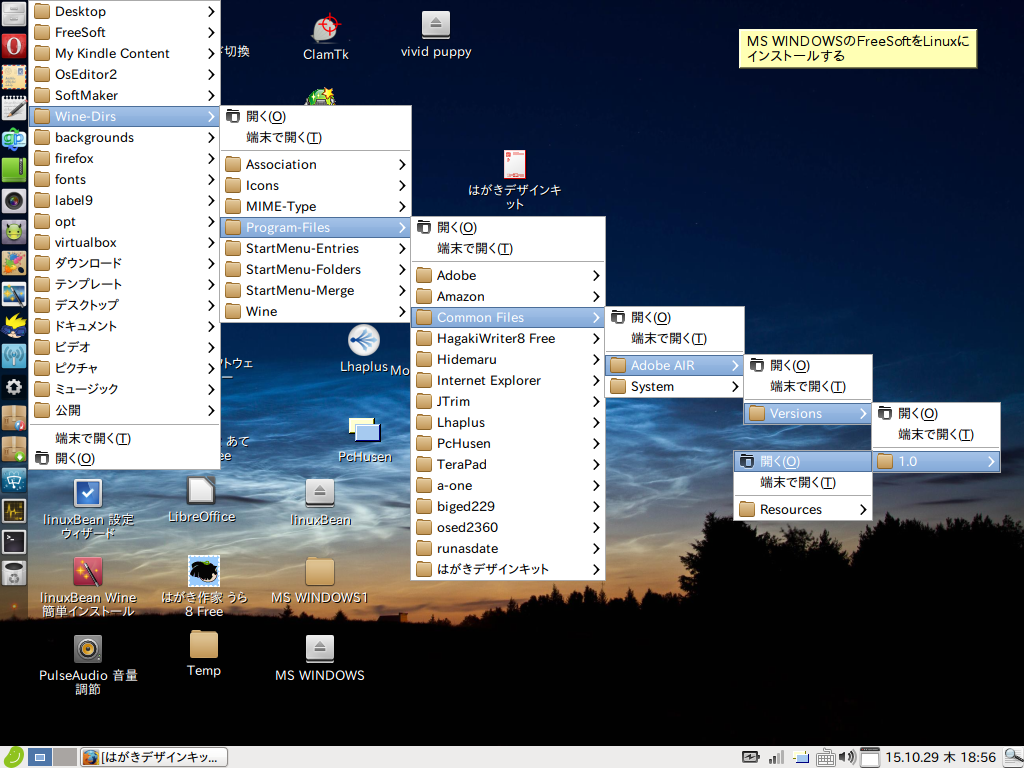Select the vivid puppy drive icon
The width and height of the screenshot is (1024, 768).
(x=436, y=35)
